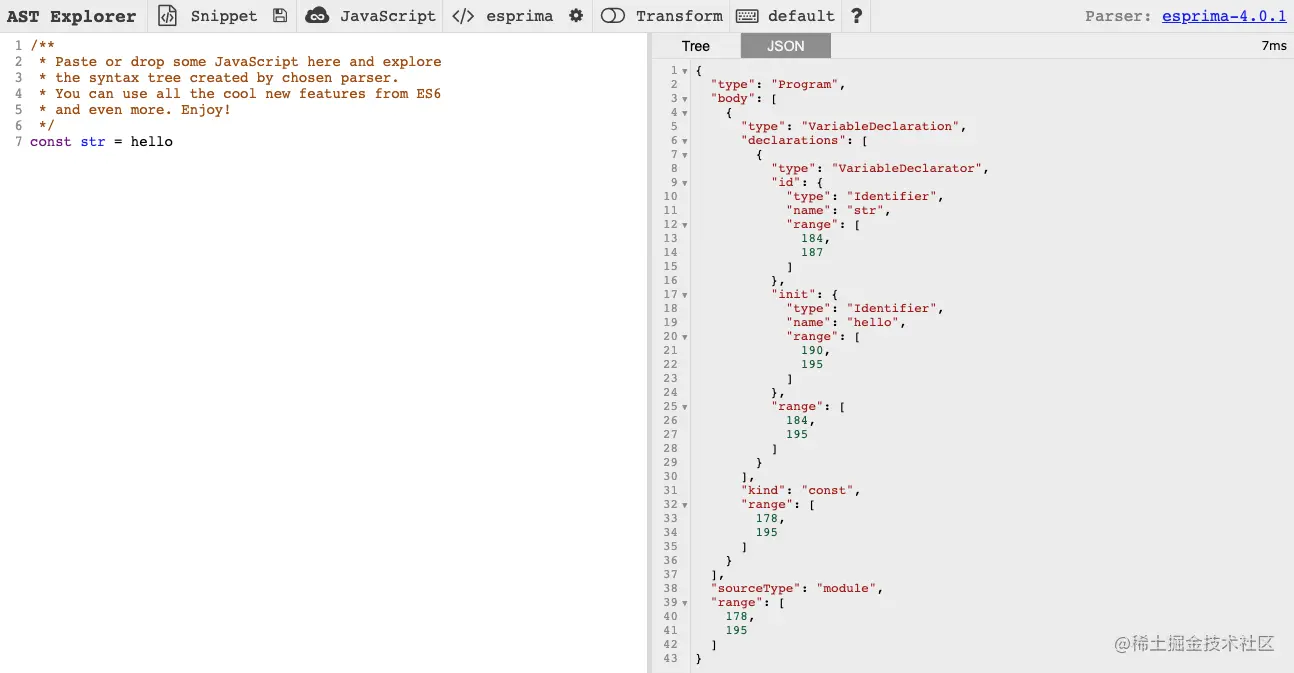Click the esprima parser code-brackets icon
This screenshot has width=1294, height=673.
point(463,16)
